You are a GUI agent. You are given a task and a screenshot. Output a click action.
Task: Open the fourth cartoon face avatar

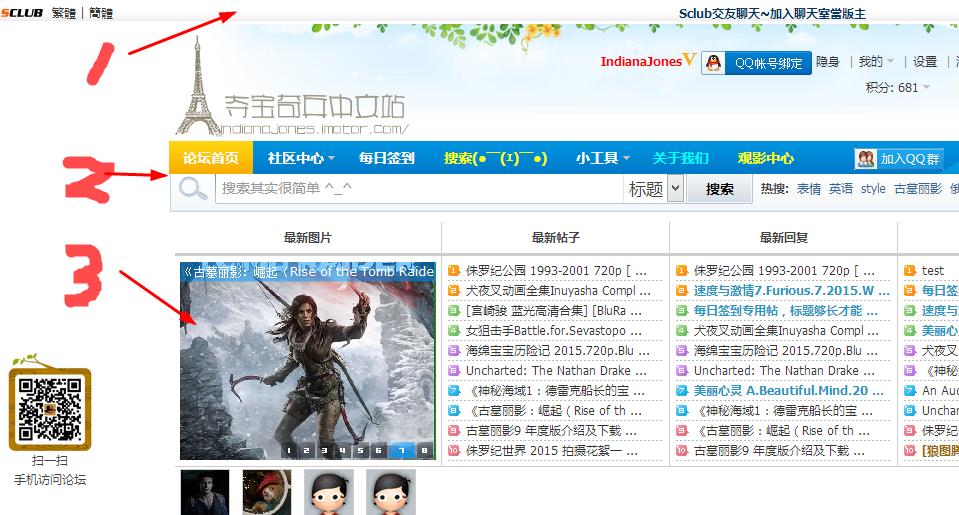[x=391, y=492]
